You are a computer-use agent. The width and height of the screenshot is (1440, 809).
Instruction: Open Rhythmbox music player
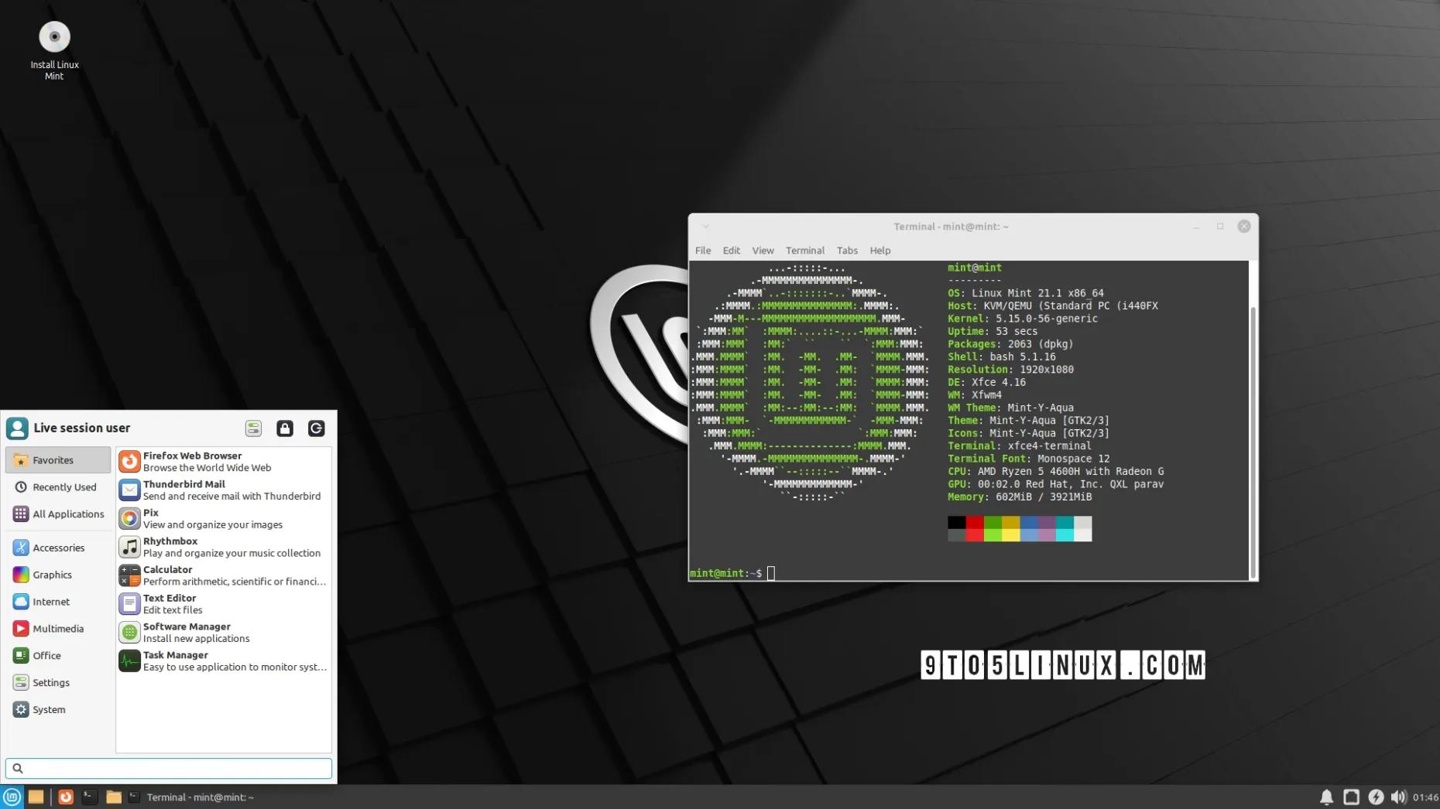tap(223, 547)
